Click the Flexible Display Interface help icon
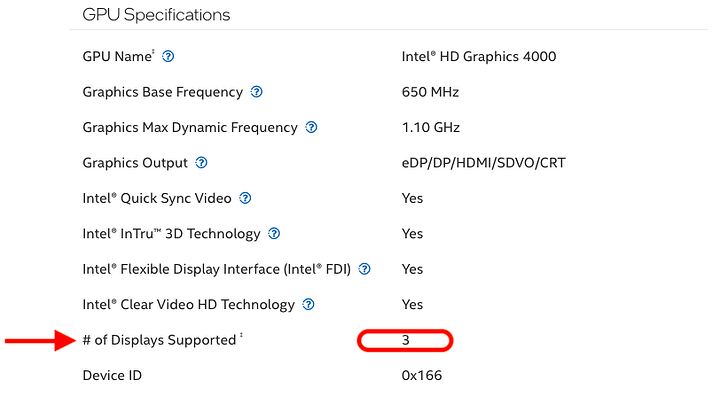 (x=365, y=269)
